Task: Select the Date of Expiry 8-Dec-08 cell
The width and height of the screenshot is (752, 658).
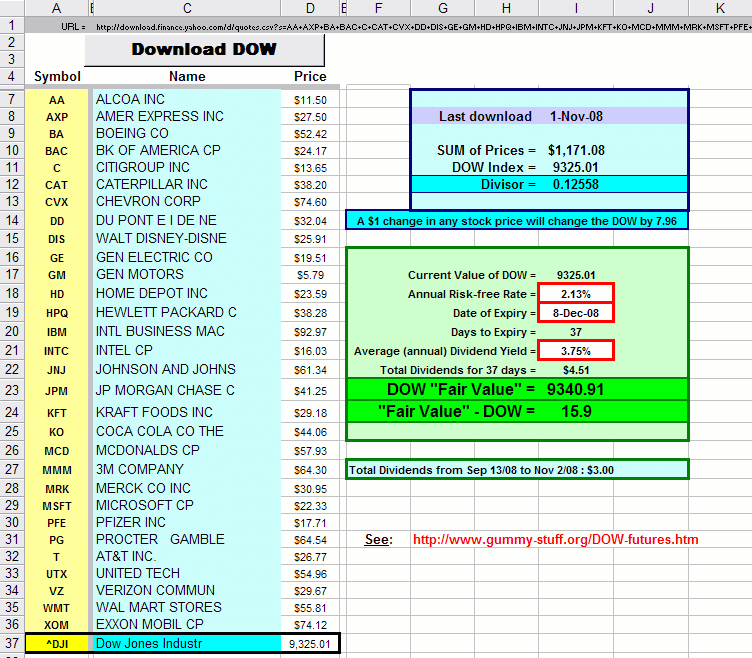Action: coord(576,313)
